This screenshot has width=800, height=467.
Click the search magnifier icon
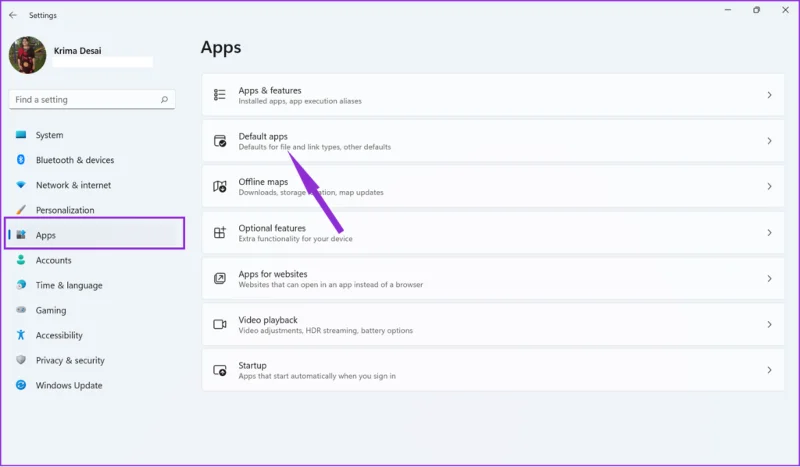(164, 100)
